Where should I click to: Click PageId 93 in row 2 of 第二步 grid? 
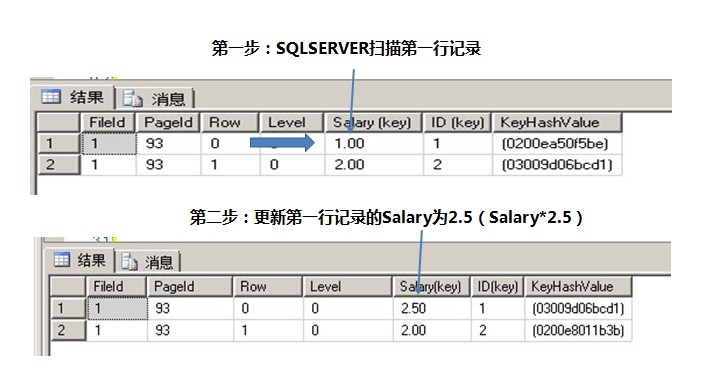tap(190, 330)
